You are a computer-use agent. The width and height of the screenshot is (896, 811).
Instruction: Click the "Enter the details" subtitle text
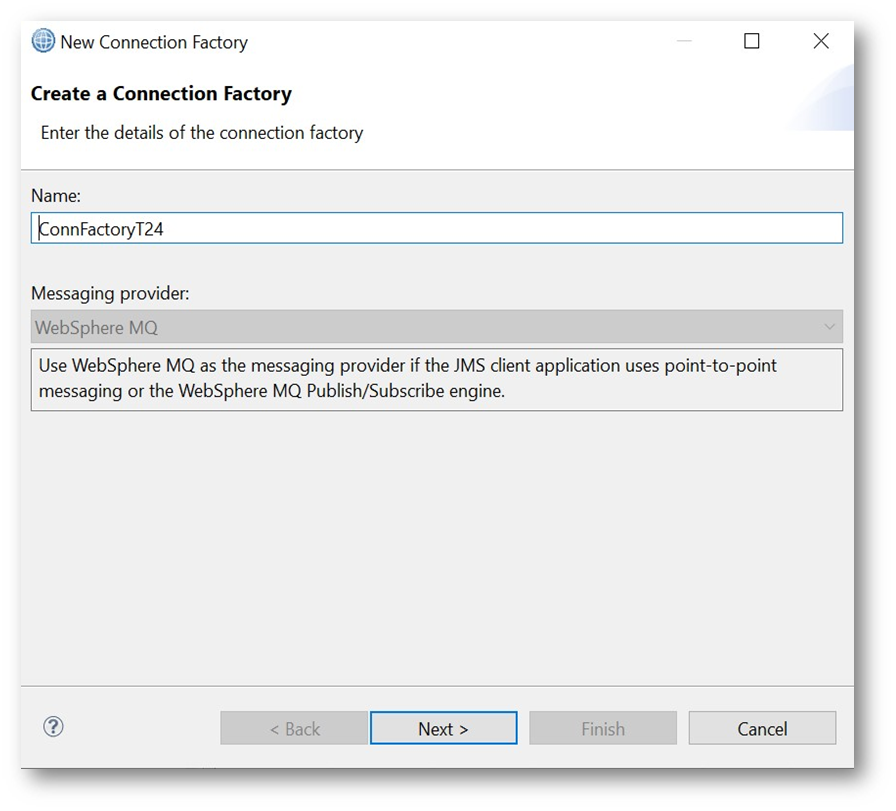point(202,133)
